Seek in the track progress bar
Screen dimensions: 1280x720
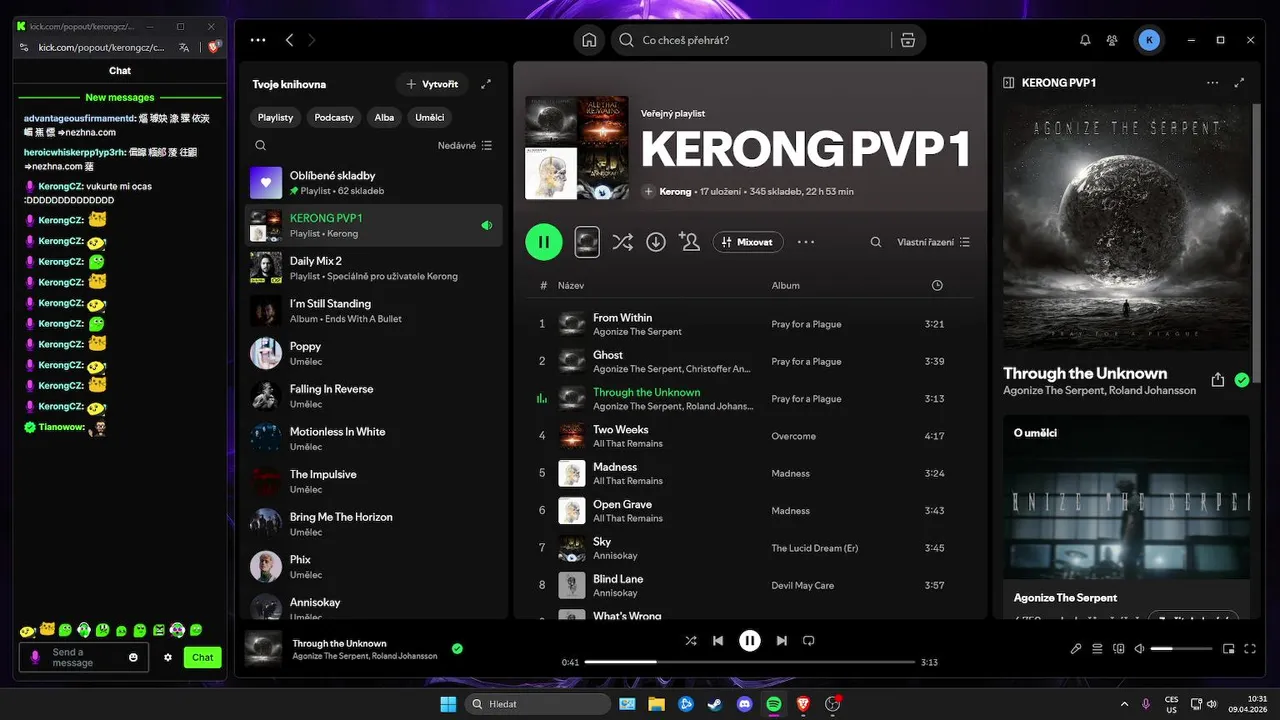pyautogui.click(x=750, y=662)
